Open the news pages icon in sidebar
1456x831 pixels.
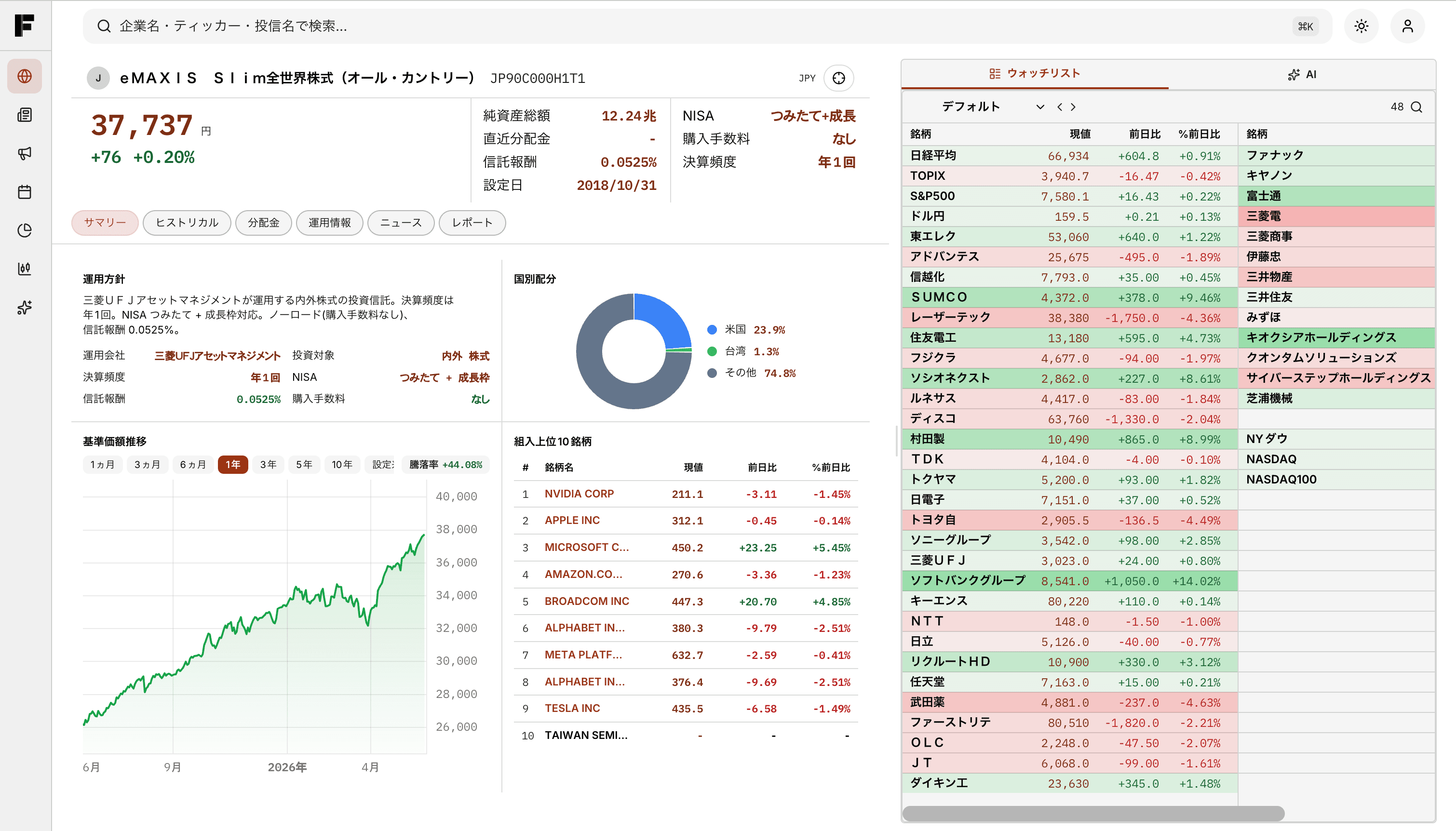(x=25, y=115)
